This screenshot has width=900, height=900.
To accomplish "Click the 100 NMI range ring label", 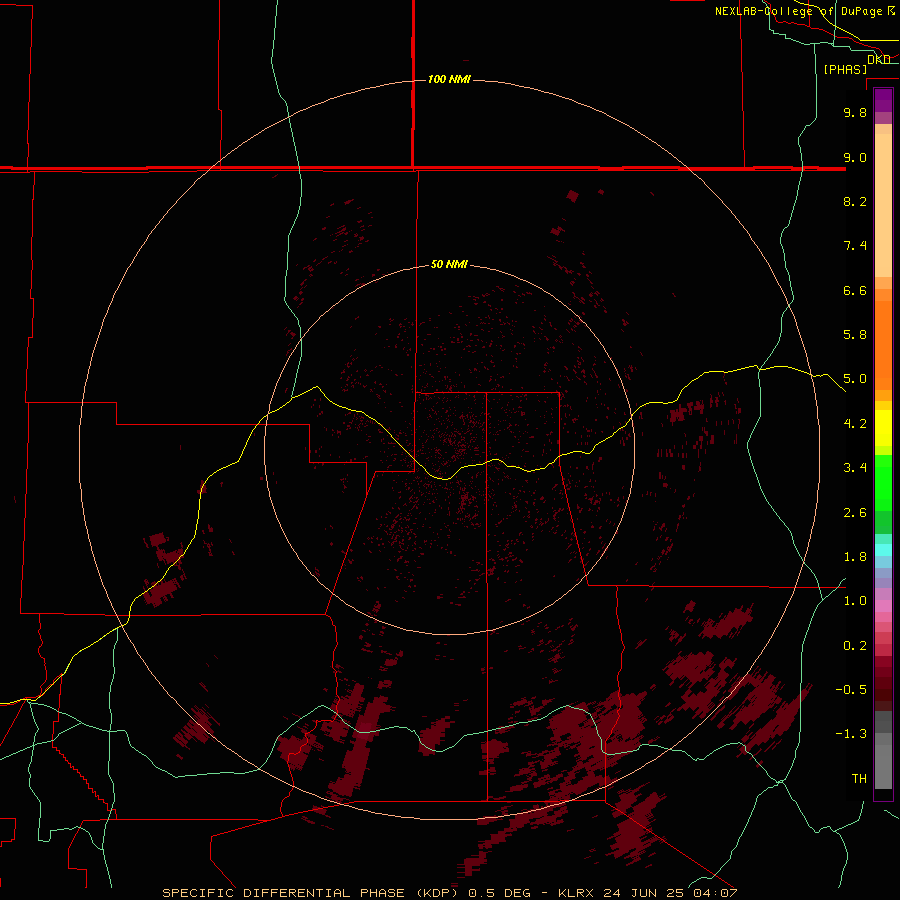I will [x=449, y=79].
